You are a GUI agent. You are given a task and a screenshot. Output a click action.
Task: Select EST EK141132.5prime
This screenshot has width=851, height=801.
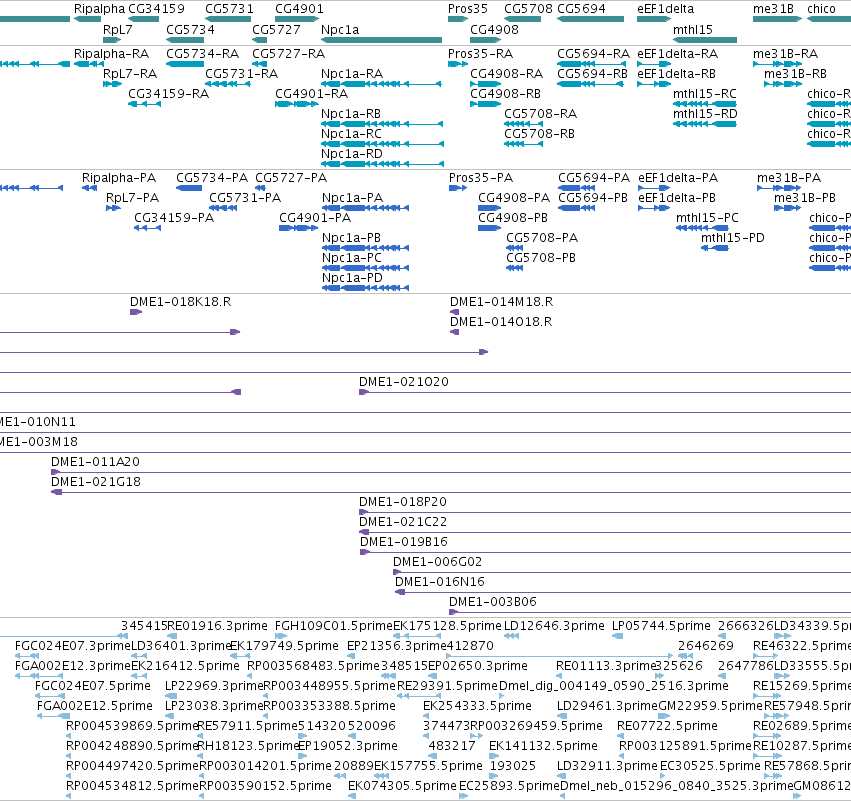pos(543,746)
